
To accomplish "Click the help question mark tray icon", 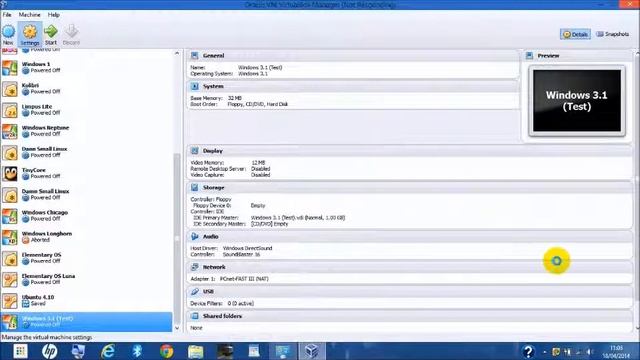I will click(x=528, y=351).
